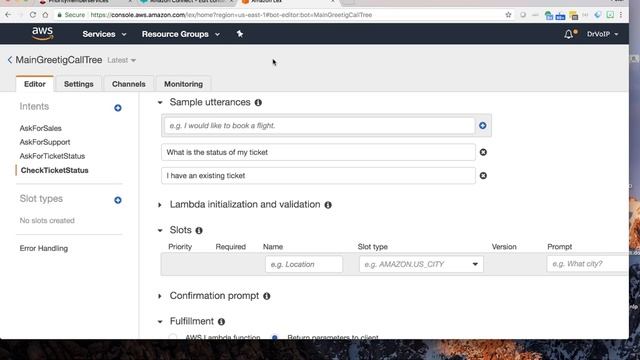The width and height of the screenshot is (640, 360).
Task: Click the slot Prompt input field
Action: pos(587,264)
